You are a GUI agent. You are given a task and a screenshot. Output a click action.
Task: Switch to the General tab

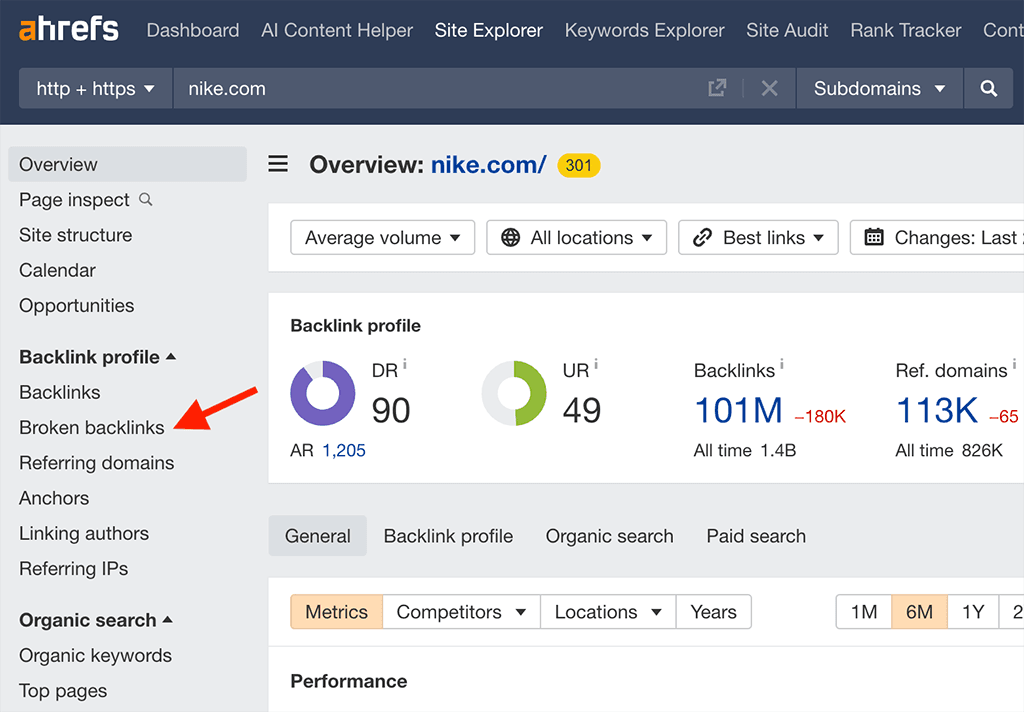coord(317,536)
